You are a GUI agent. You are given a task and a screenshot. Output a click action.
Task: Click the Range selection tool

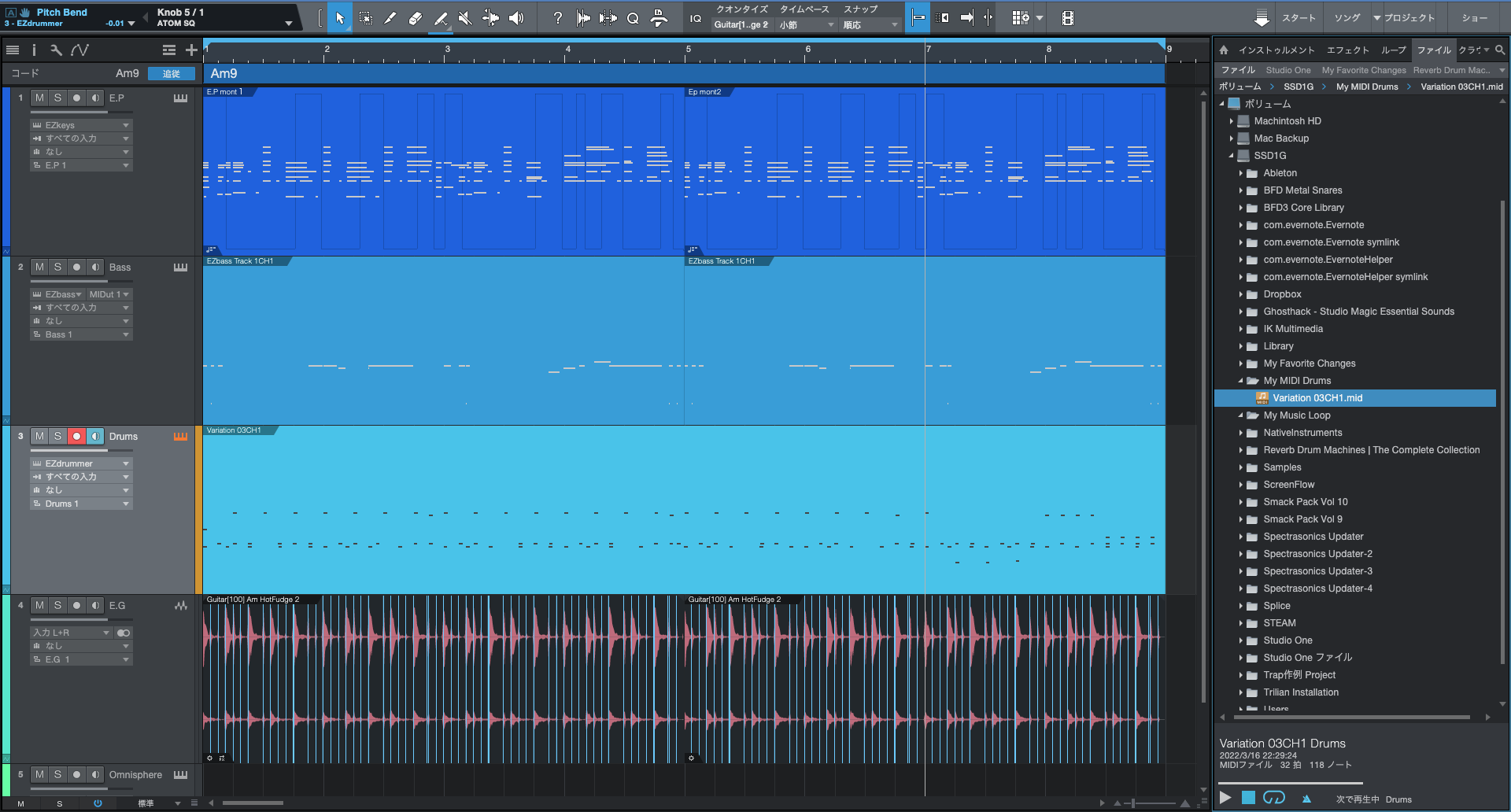tap(366, 18)
